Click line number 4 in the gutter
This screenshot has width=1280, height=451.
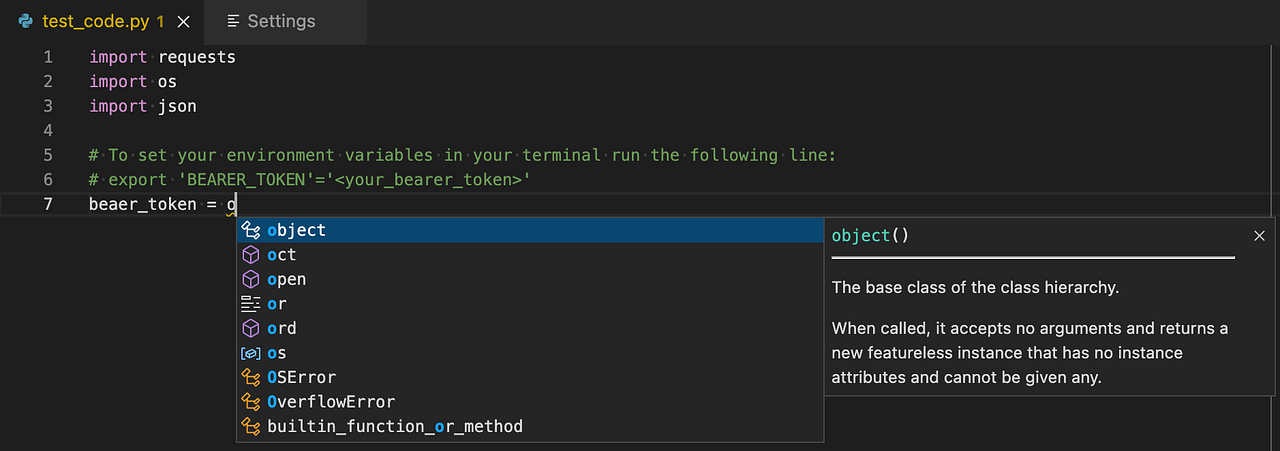(x=48, y=131)
